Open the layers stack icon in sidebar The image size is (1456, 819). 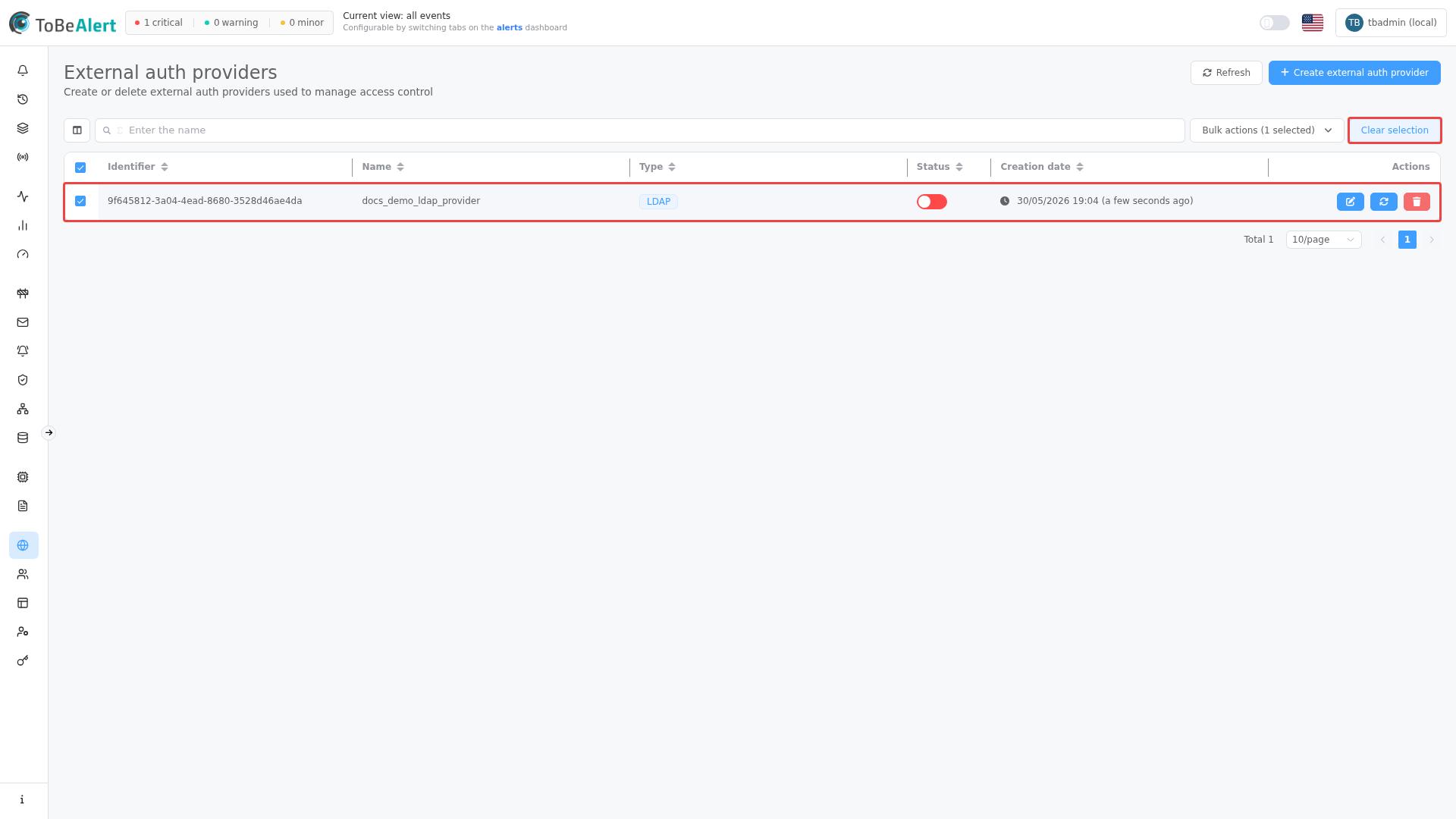(x=23, y=128)
